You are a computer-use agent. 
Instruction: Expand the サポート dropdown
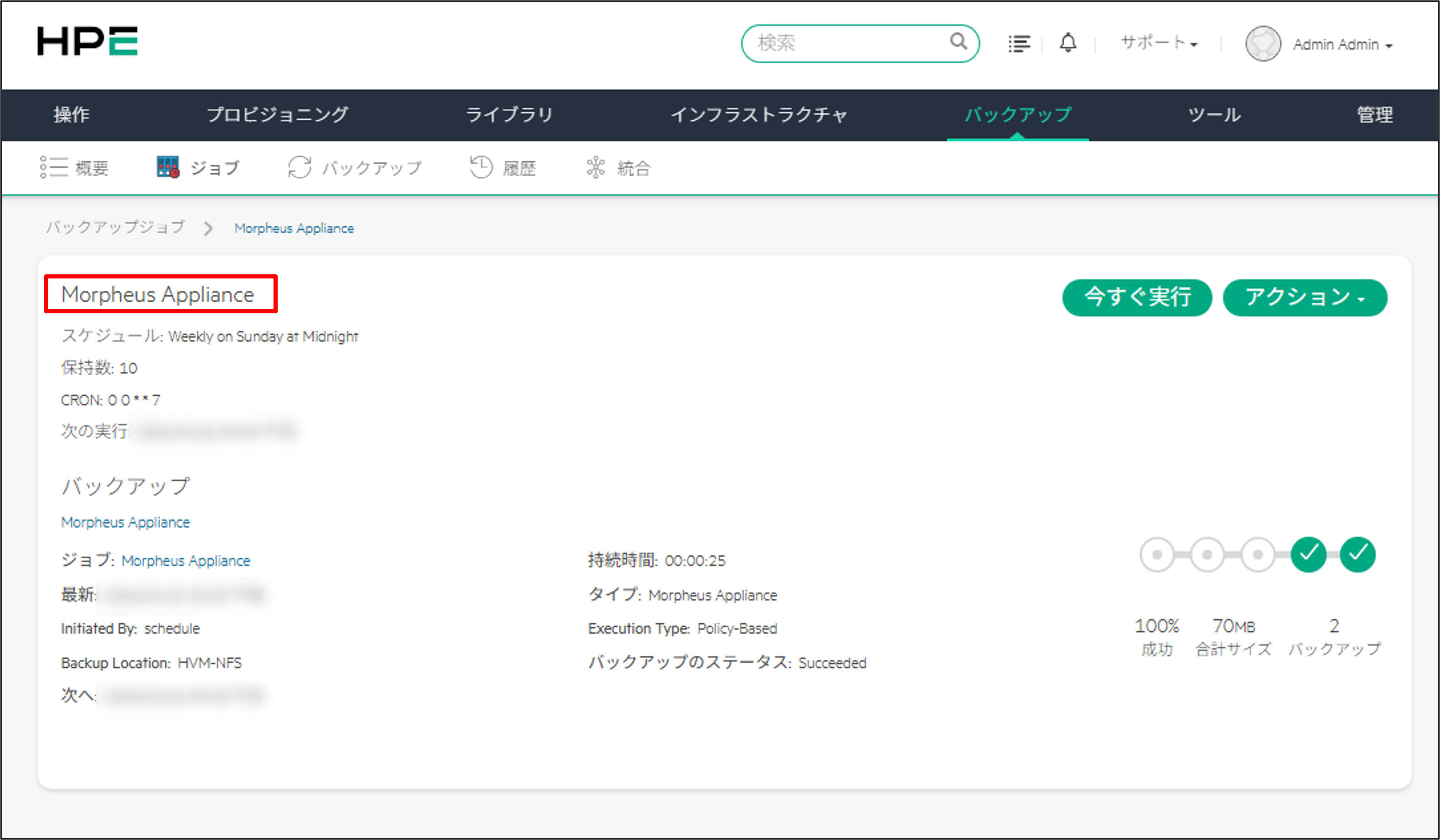(1159, 43)
